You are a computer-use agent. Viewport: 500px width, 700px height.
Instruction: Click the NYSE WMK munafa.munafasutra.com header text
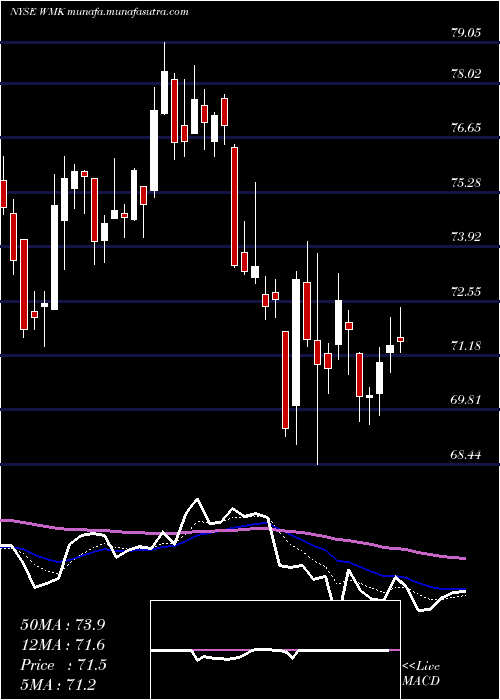[99, 12]
